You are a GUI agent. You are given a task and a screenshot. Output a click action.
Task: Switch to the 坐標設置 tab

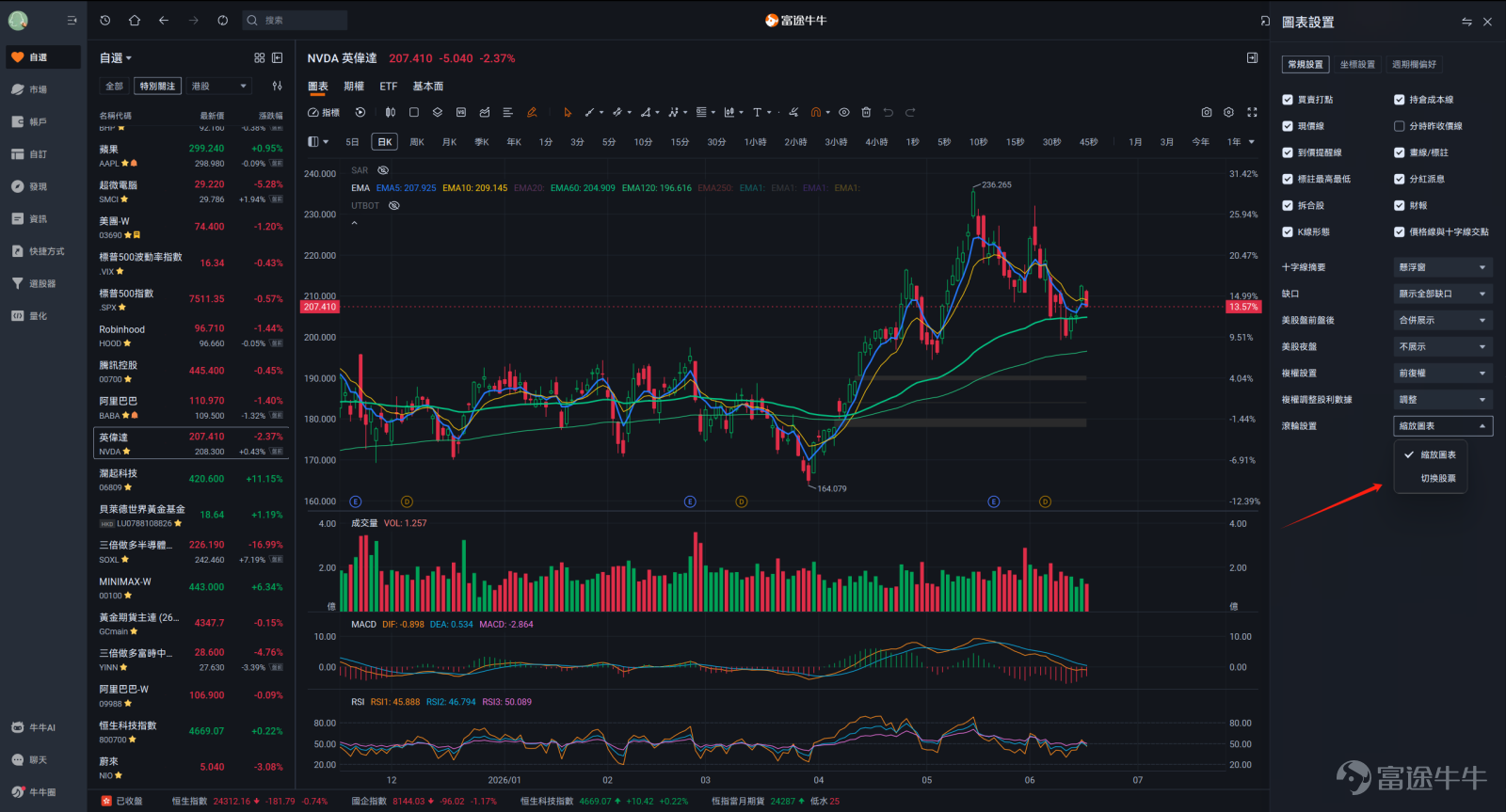click(1357, 64)
